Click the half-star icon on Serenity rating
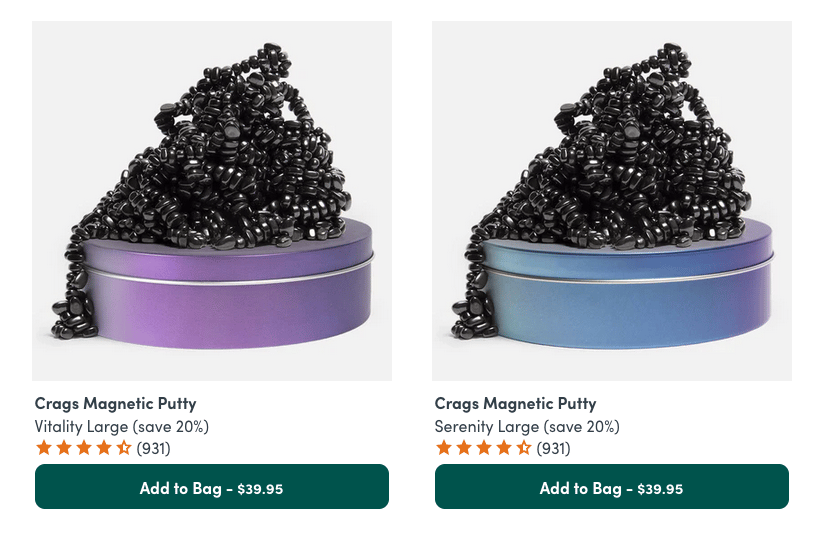This screenshot has width=820, height=538. tap(524, 448)
